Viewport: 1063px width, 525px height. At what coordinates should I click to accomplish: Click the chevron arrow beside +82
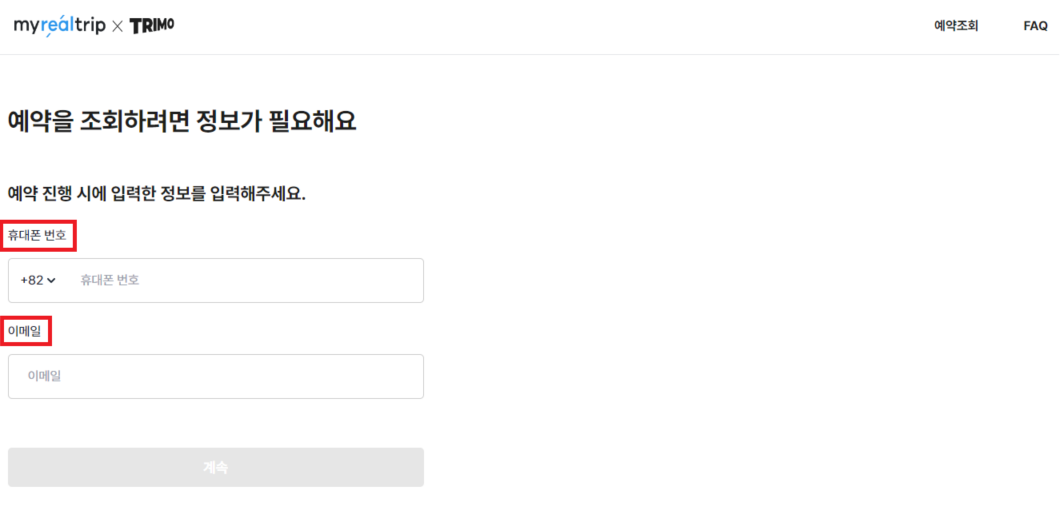tap(52, 280)
